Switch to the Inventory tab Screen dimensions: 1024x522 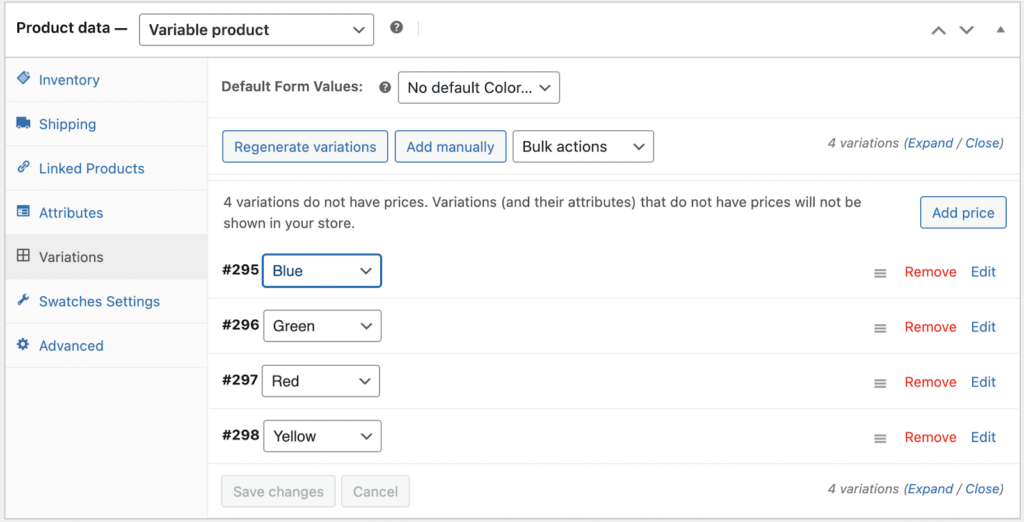[69, 80]
